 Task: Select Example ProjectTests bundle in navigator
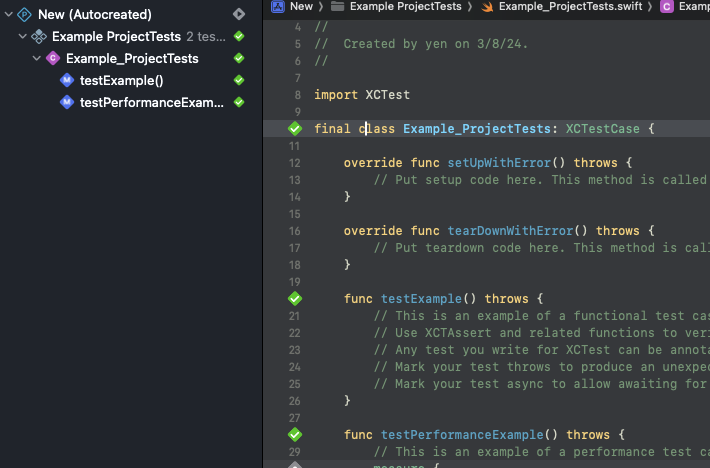(x=116, y=36)
